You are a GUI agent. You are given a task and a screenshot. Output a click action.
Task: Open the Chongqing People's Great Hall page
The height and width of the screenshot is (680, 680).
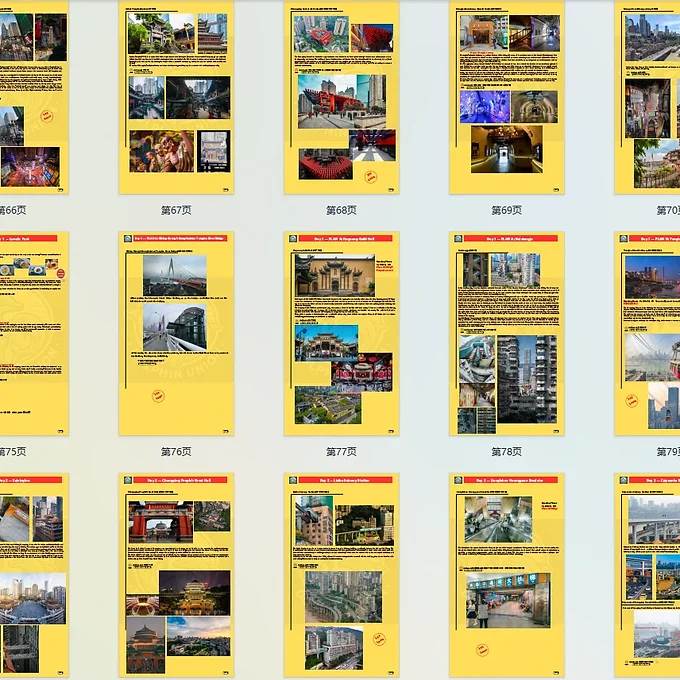(x=176, y=575)
